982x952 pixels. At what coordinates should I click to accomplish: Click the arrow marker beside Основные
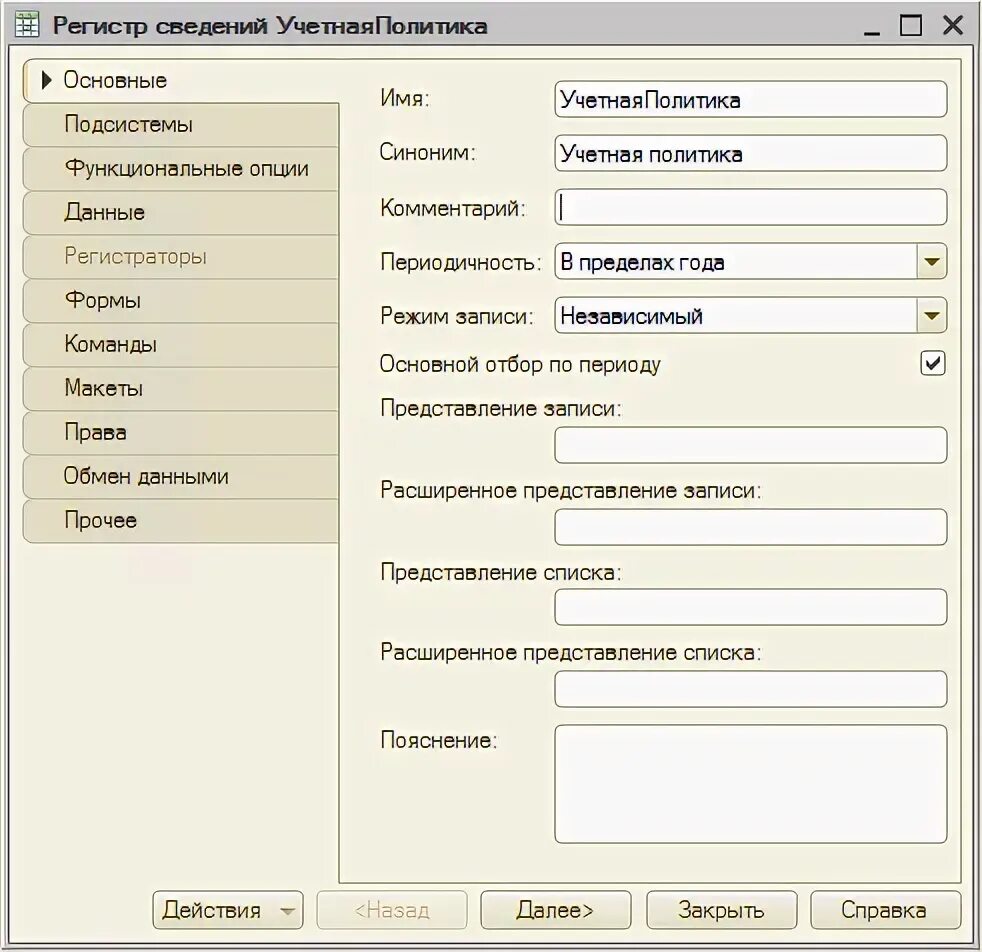point(46,80)
